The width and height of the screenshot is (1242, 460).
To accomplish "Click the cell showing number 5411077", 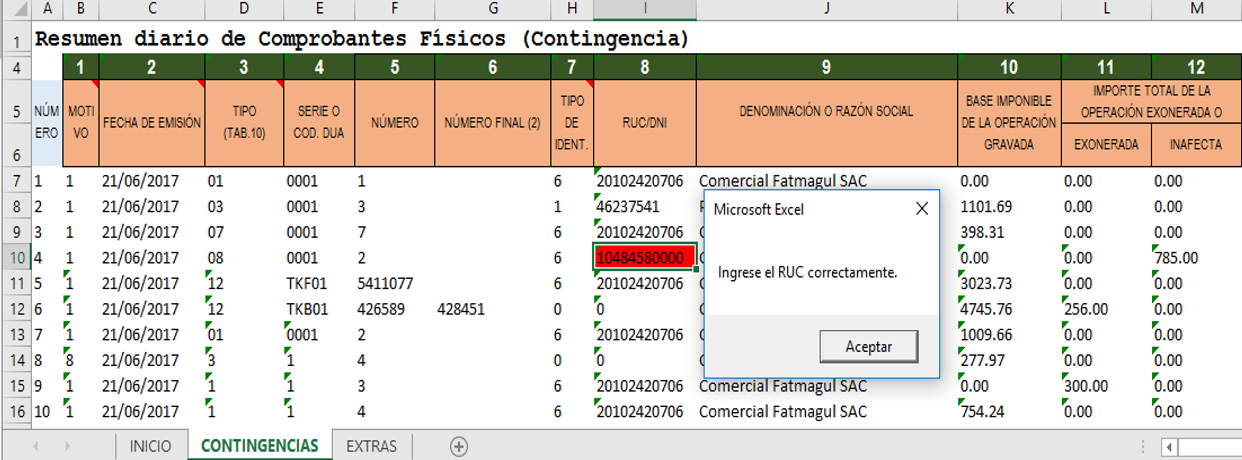I will click(x=394, y=284).
